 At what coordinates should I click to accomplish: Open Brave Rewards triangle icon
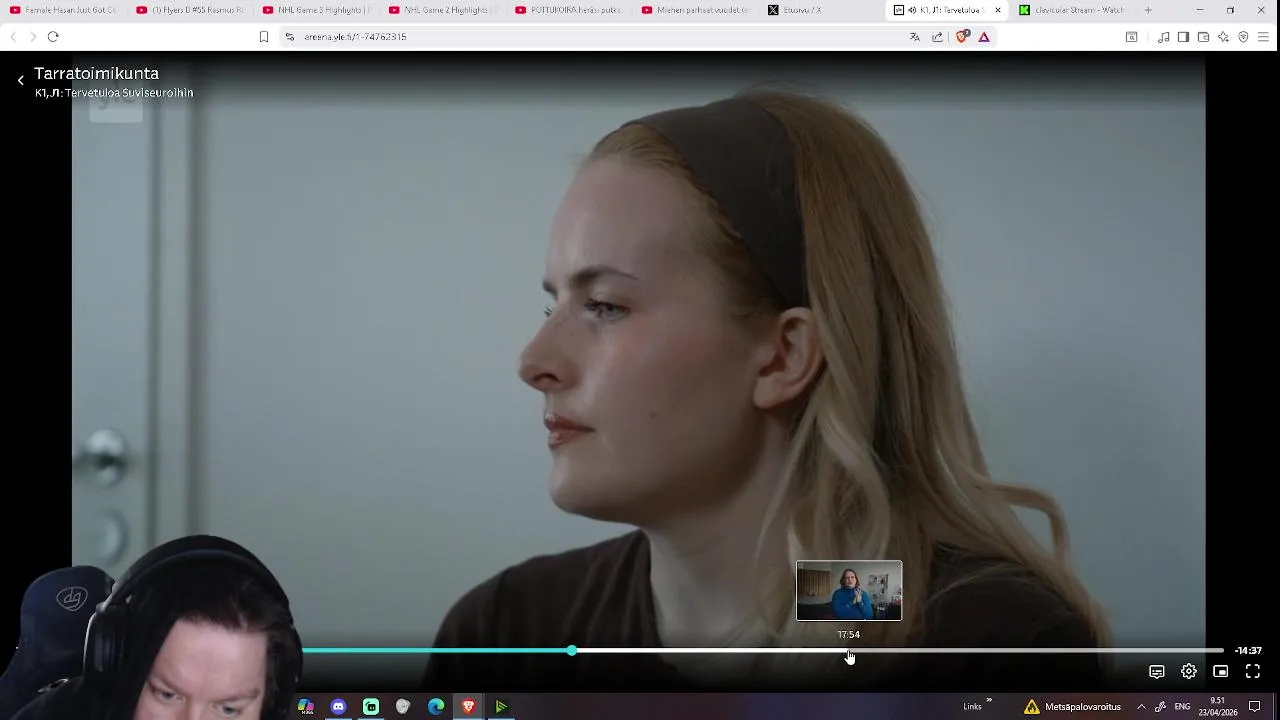[984, 37]
